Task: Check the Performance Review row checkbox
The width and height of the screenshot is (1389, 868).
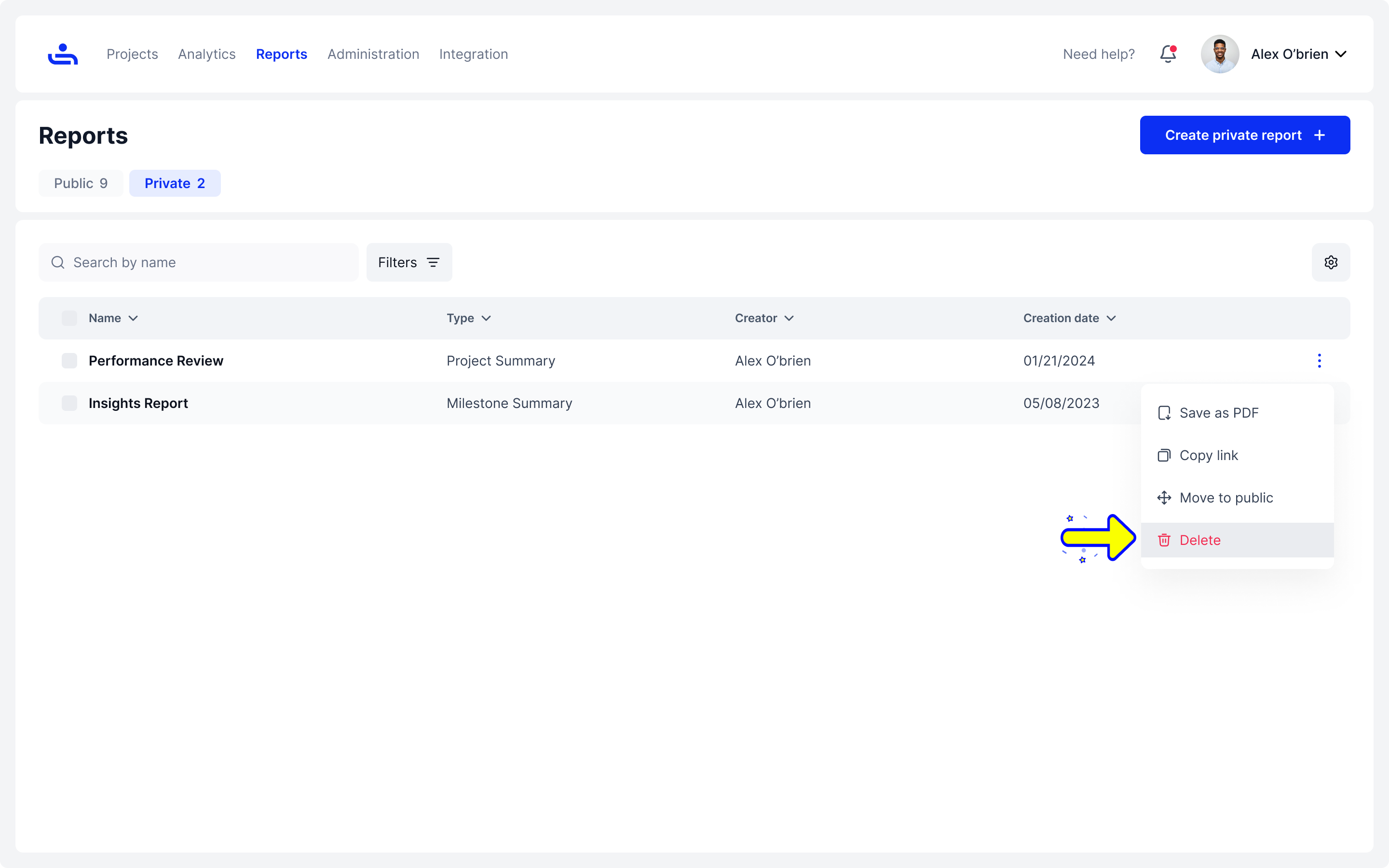Action: [69, 361]
